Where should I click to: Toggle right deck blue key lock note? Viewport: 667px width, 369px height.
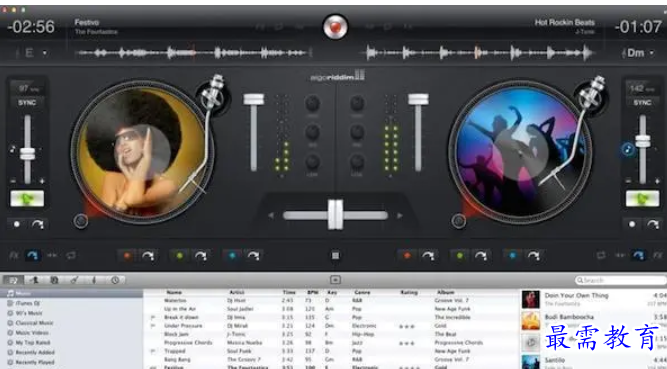tap(628, 149)
